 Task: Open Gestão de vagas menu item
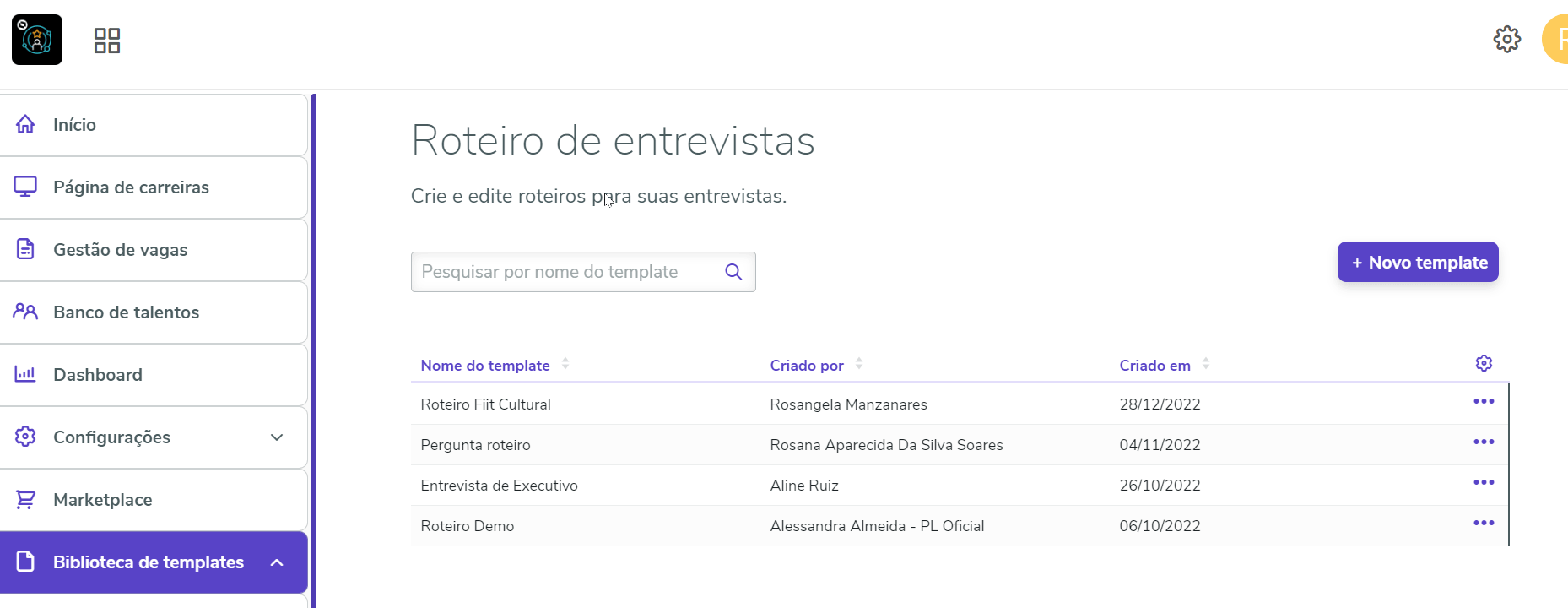[x=154, y=250]
